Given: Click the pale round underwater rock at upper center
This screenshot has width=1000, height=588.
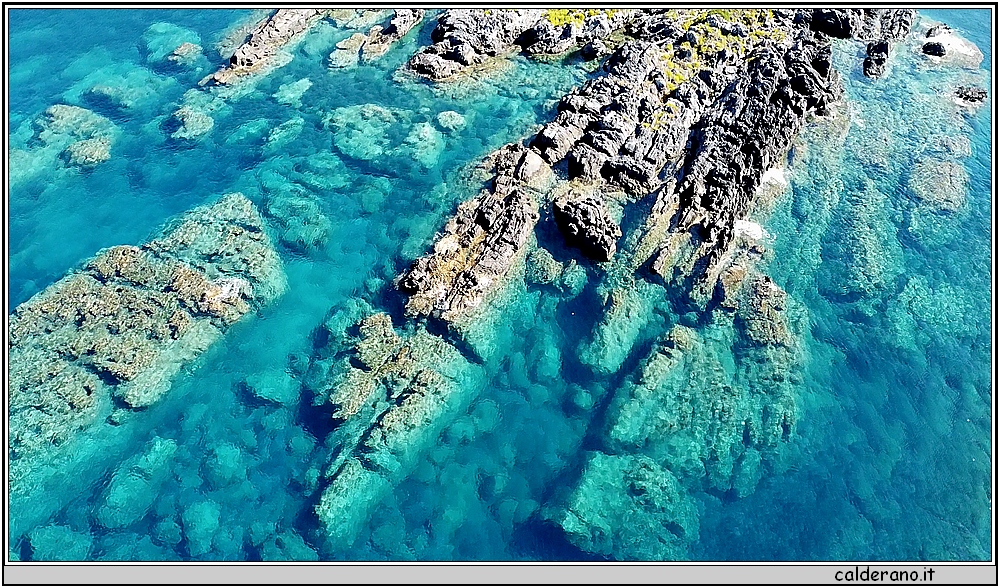Looking at the screenshot, I should pos(365,132).
